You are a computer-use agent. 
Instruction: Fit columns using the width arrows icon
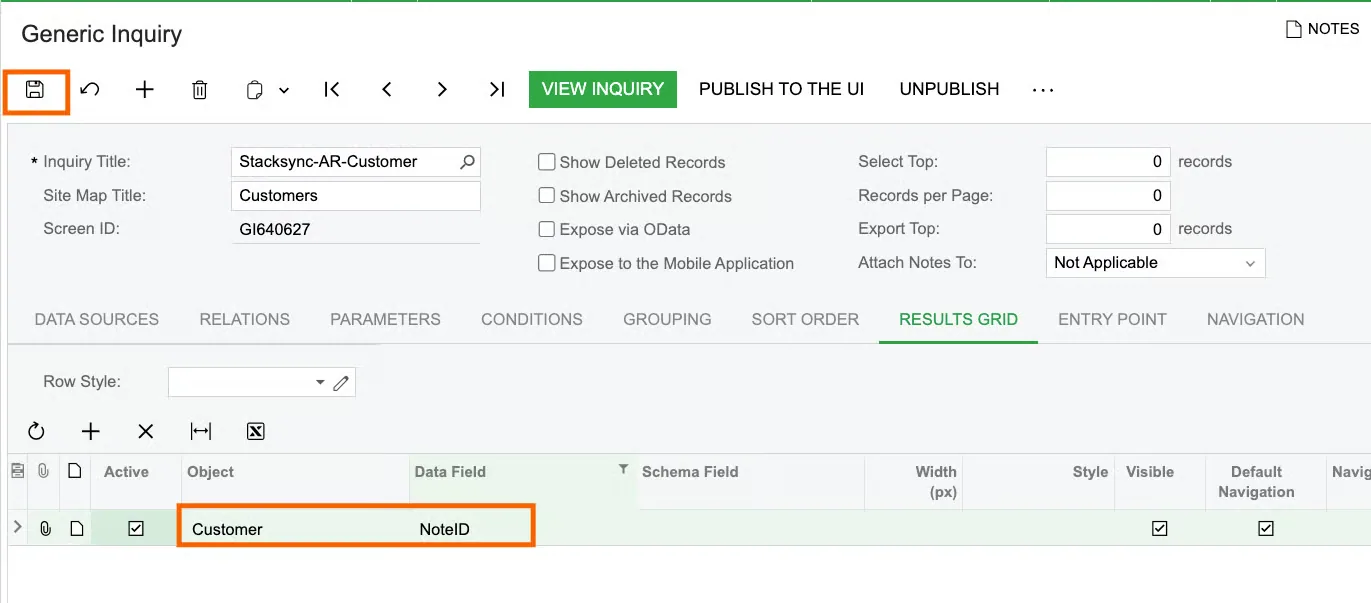coord(201,431)
